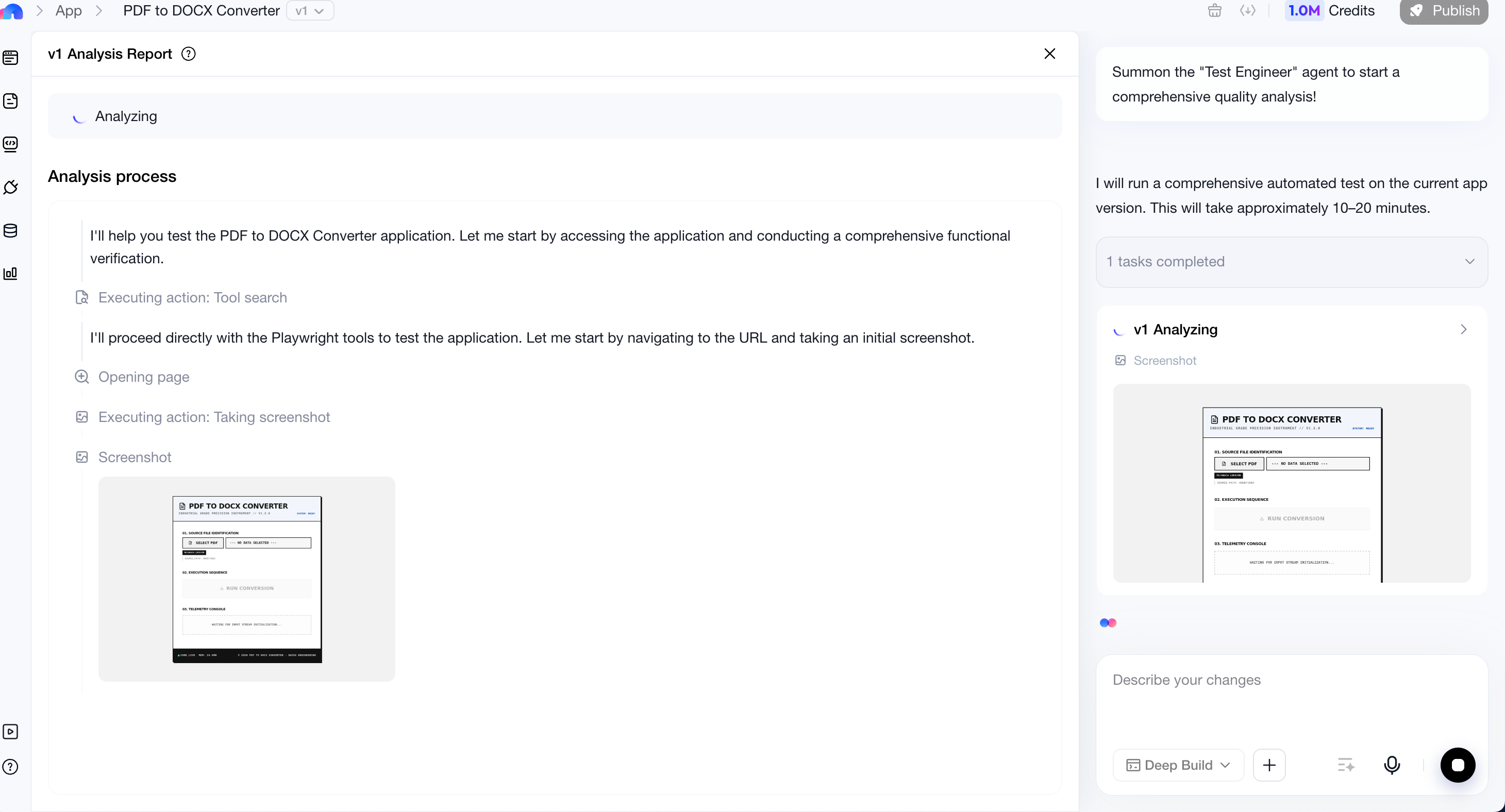Open the Deep Build mode dropdown

tap(1178, 765)
